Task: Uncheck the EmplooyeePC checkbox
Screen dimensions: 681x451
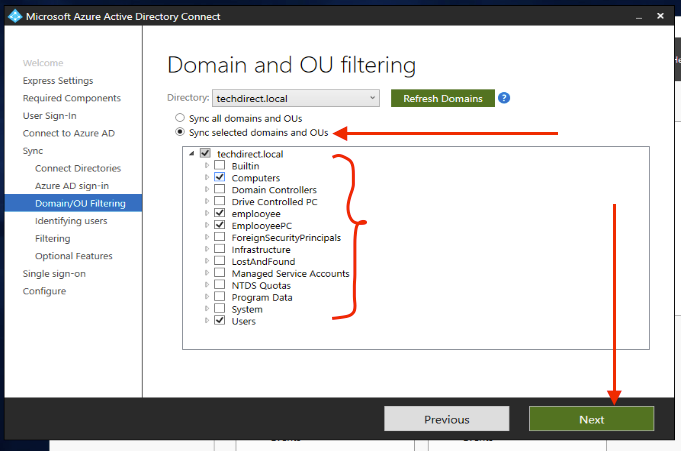Action: coord(220,225)
